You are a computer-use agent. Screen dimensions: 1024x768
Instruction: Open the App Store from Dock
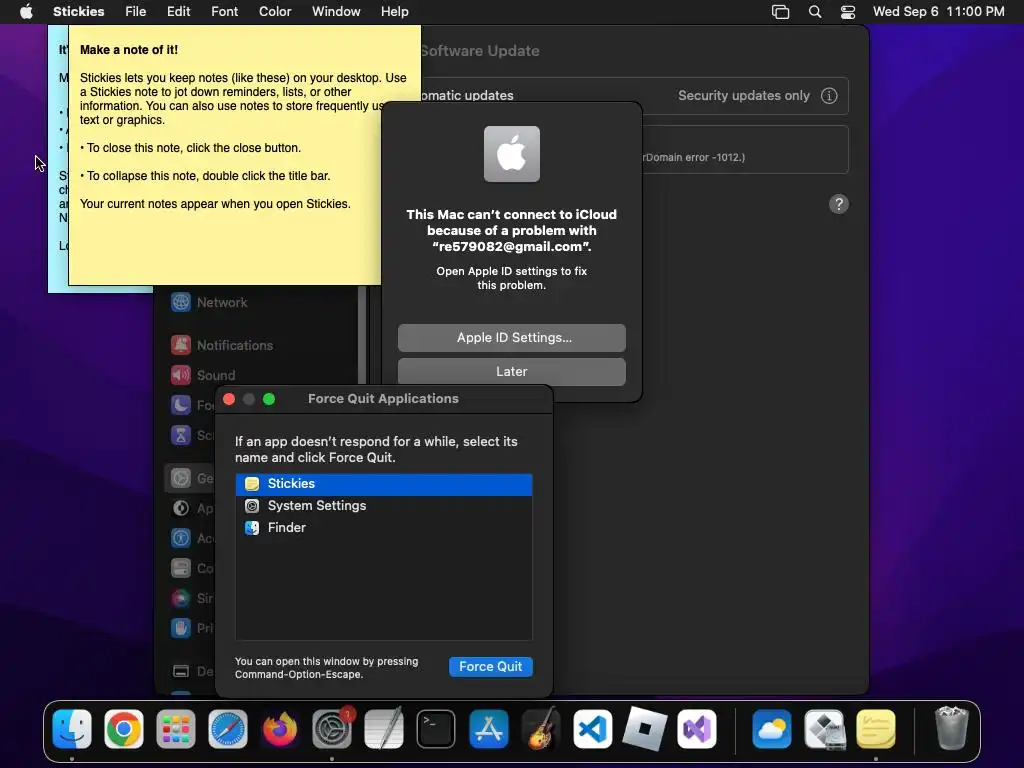pyautogui.click(x=488, y=728)
